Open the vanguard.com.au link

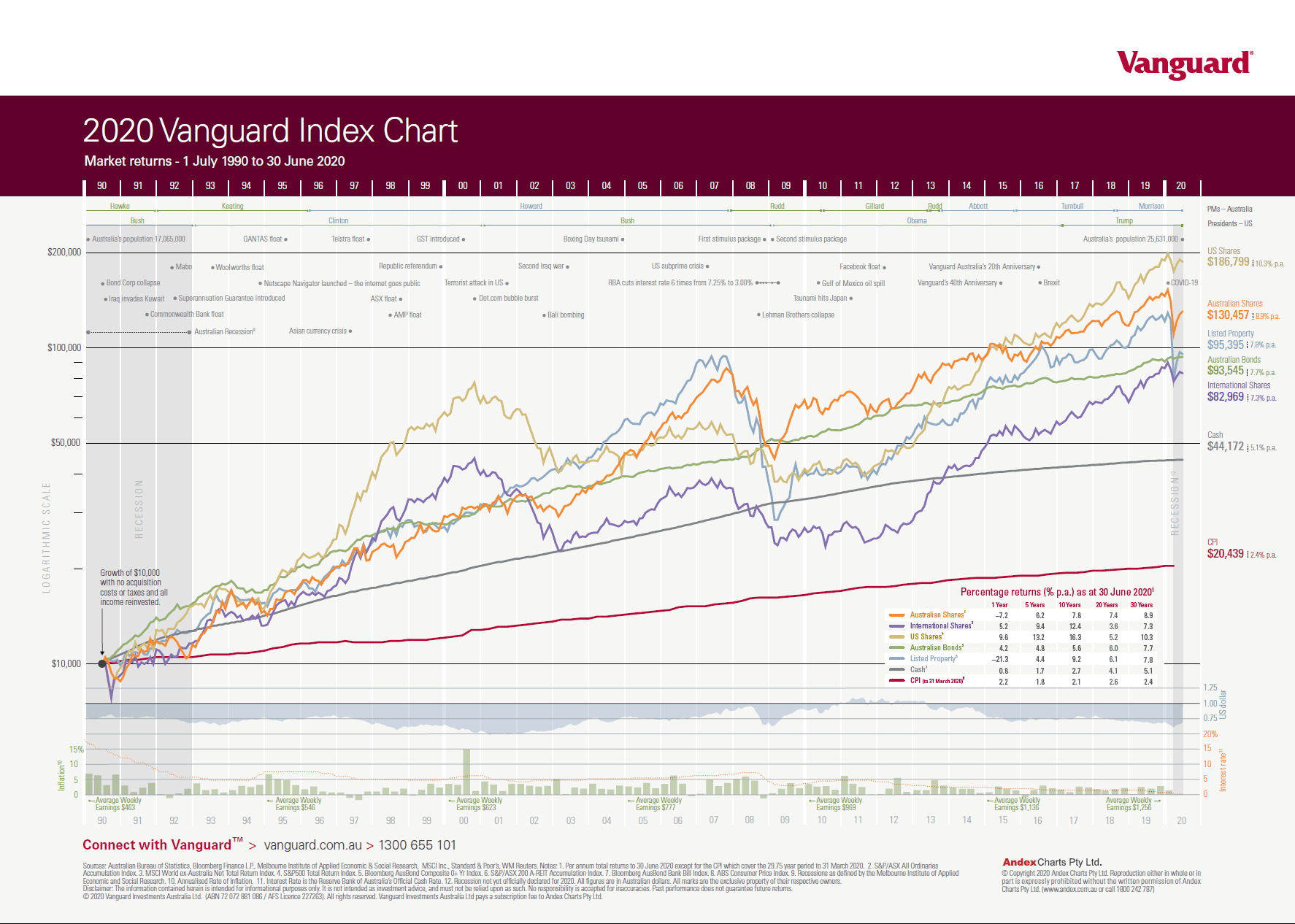point(312,845)
